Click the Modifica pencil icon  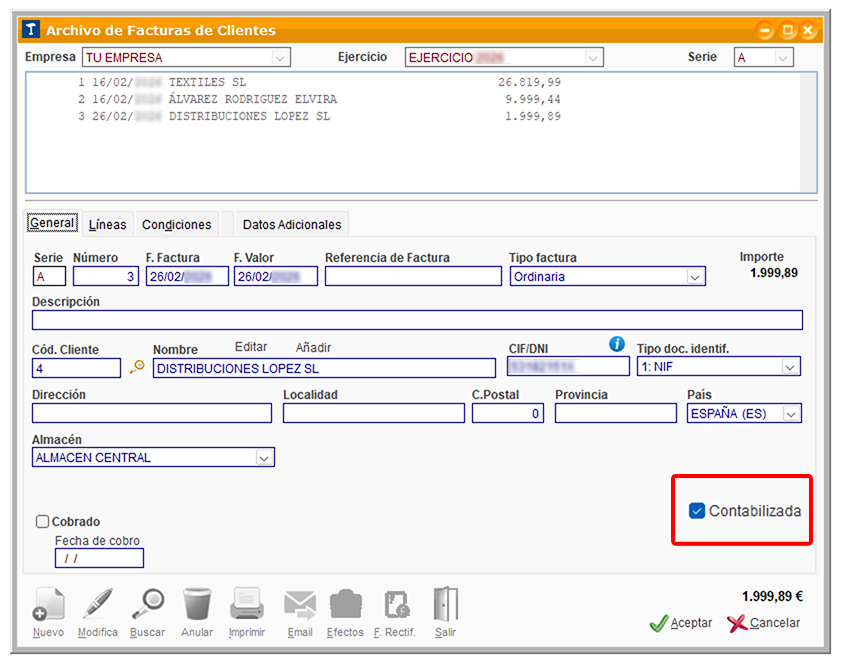[98, 606]
